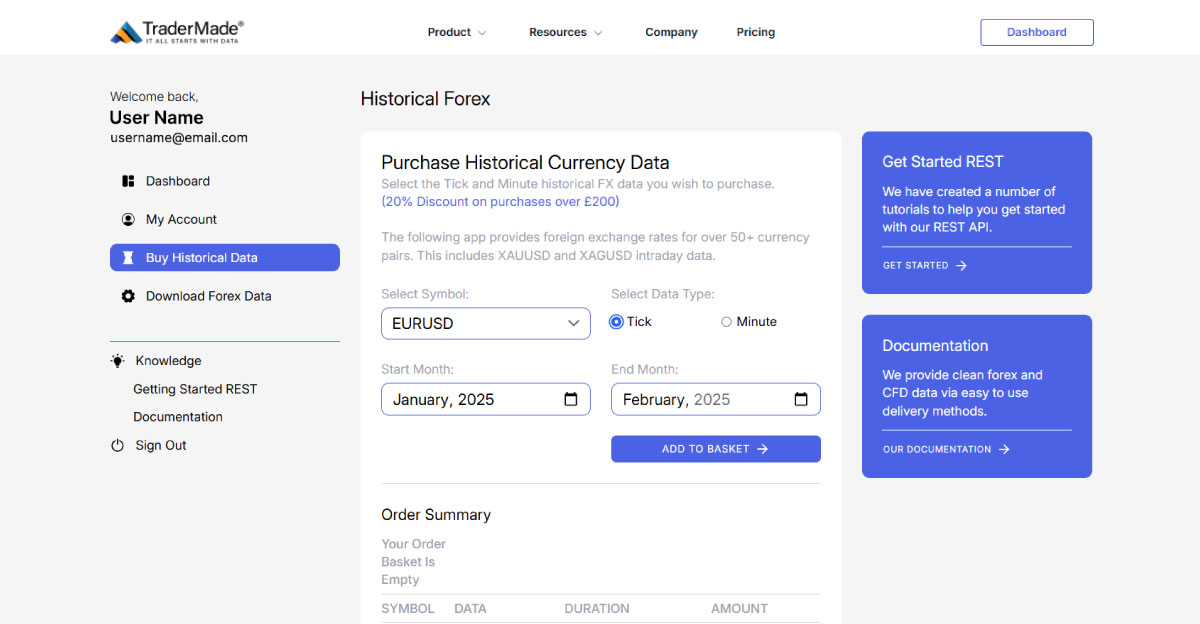Open the Pricing menu item
The width and height of the screenshot is (1200, 624).
click(x=756, y=32)
